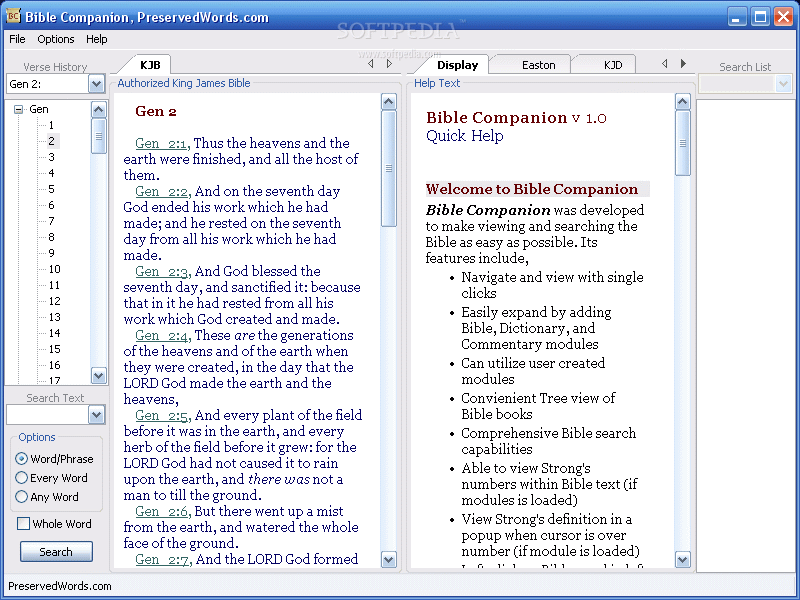800x600 pixels.
Task: Click the Search Text input field
Action: click(x=47, y=415)
